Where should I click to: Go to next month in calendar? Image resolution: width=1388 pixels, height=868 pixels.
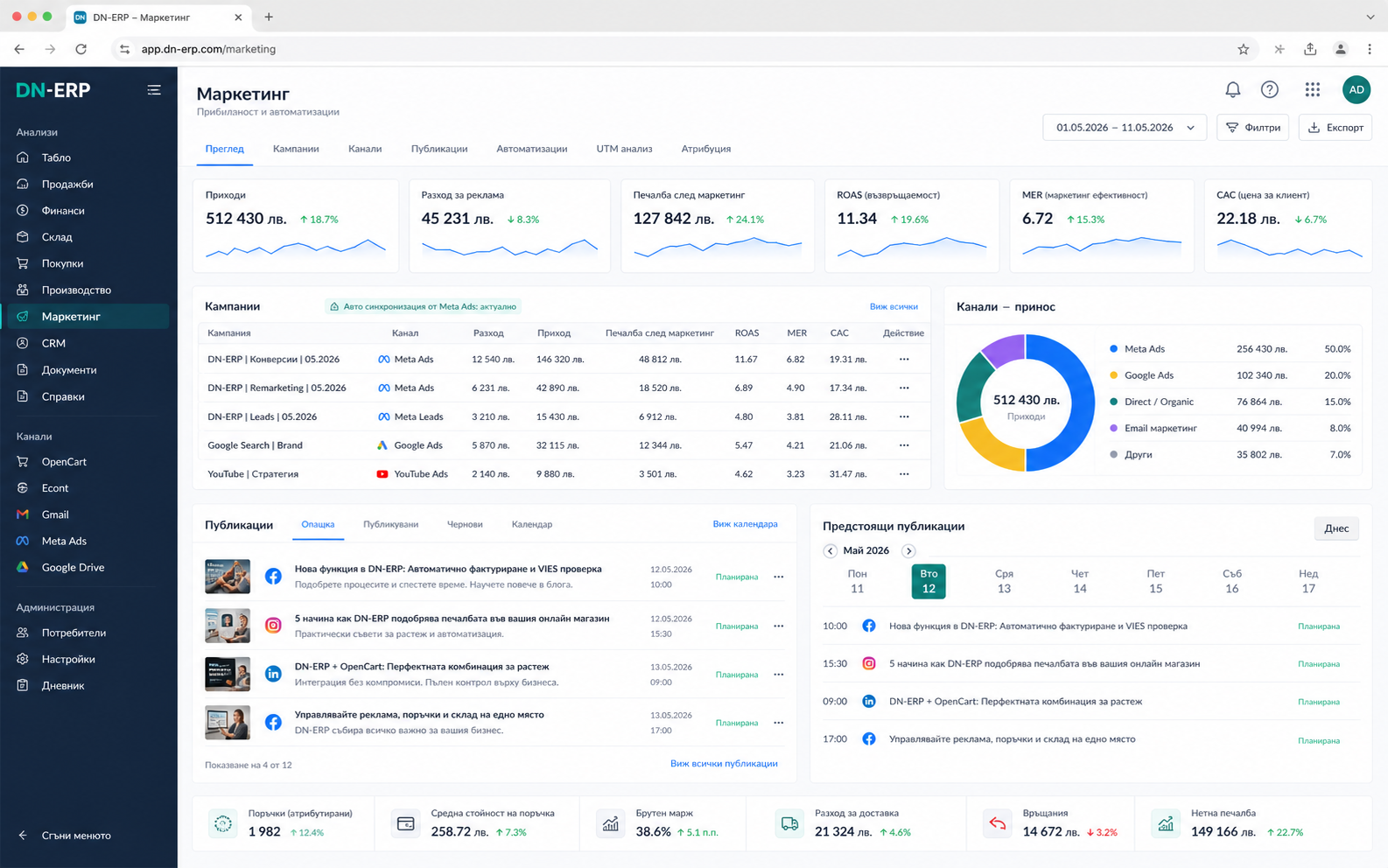point(908,550)
